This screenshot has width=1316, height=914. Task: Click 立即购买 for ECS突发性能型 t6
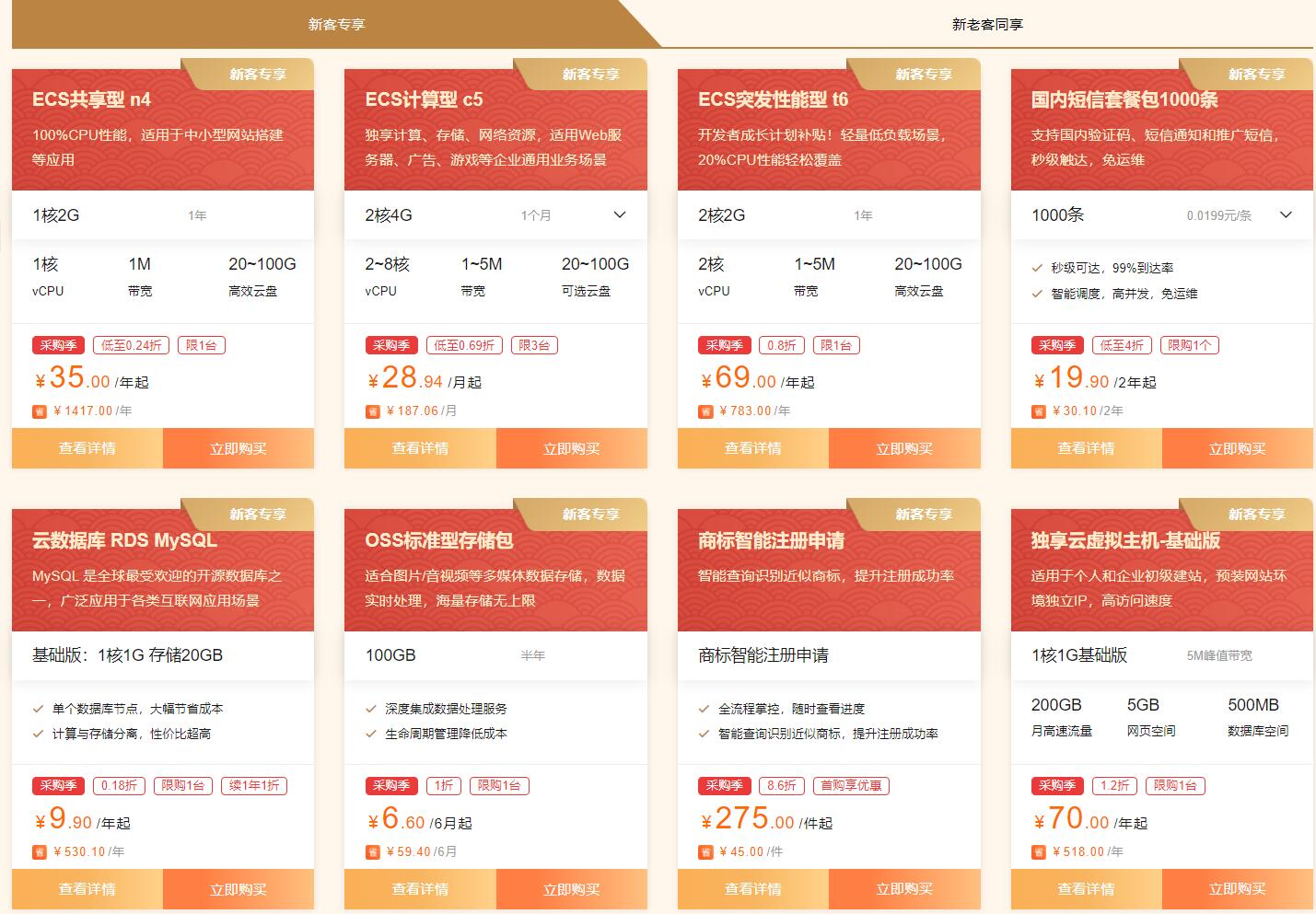[904, 448]
